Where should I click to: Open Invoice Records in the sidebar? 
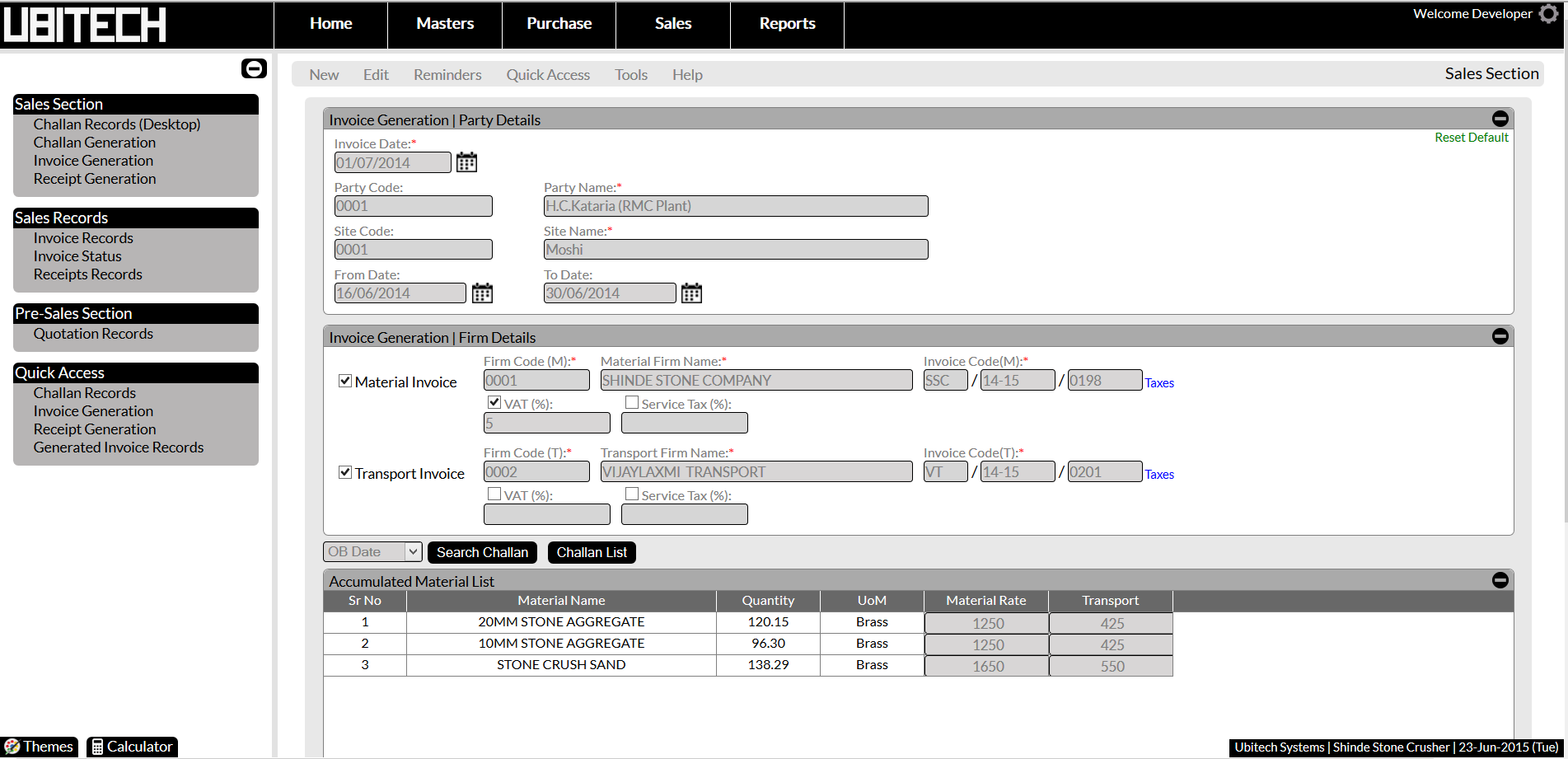click(83, 238)
